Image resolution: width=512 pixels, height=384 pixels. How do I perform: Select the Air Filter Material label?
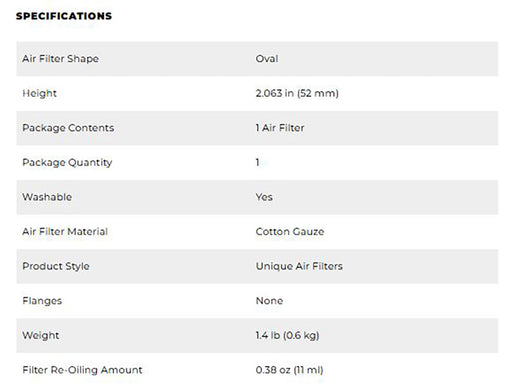coord(65,232)
